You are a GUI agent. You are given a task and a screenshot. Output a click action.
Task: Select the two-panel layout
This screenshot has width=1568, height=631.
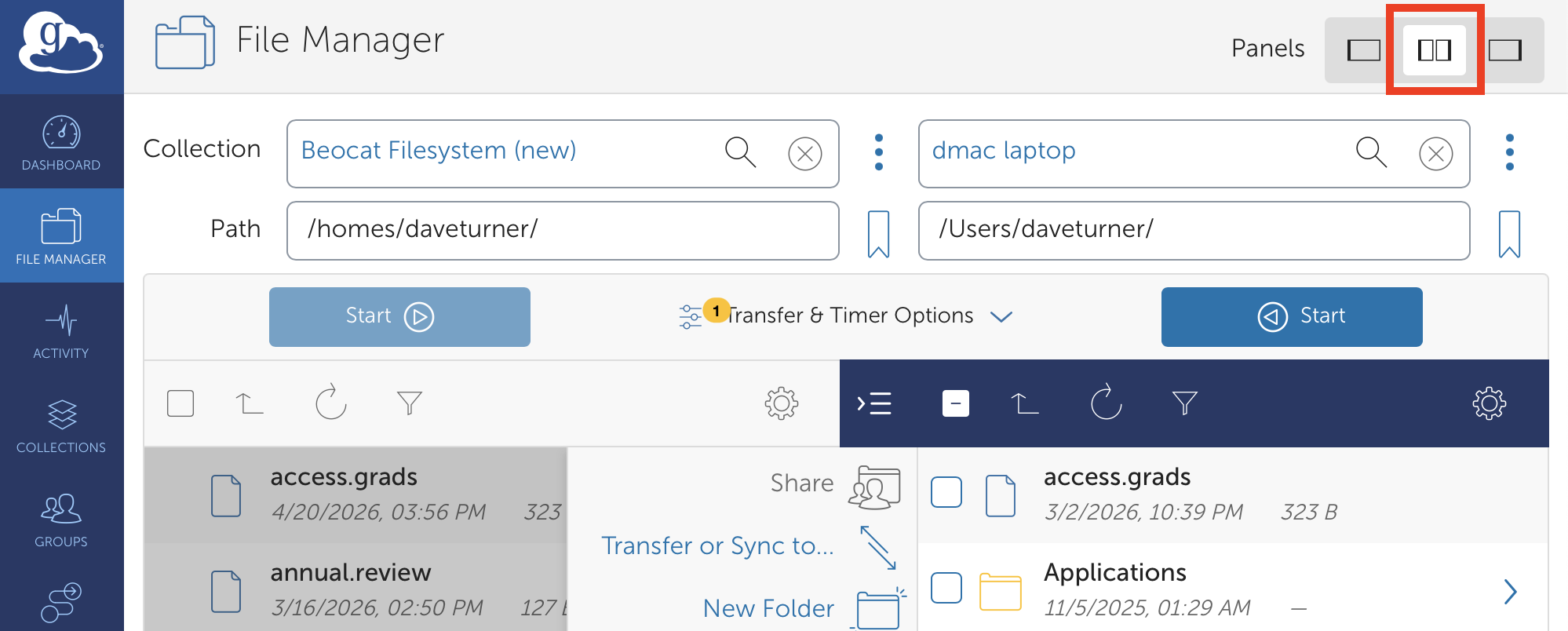coord(1434,50)
